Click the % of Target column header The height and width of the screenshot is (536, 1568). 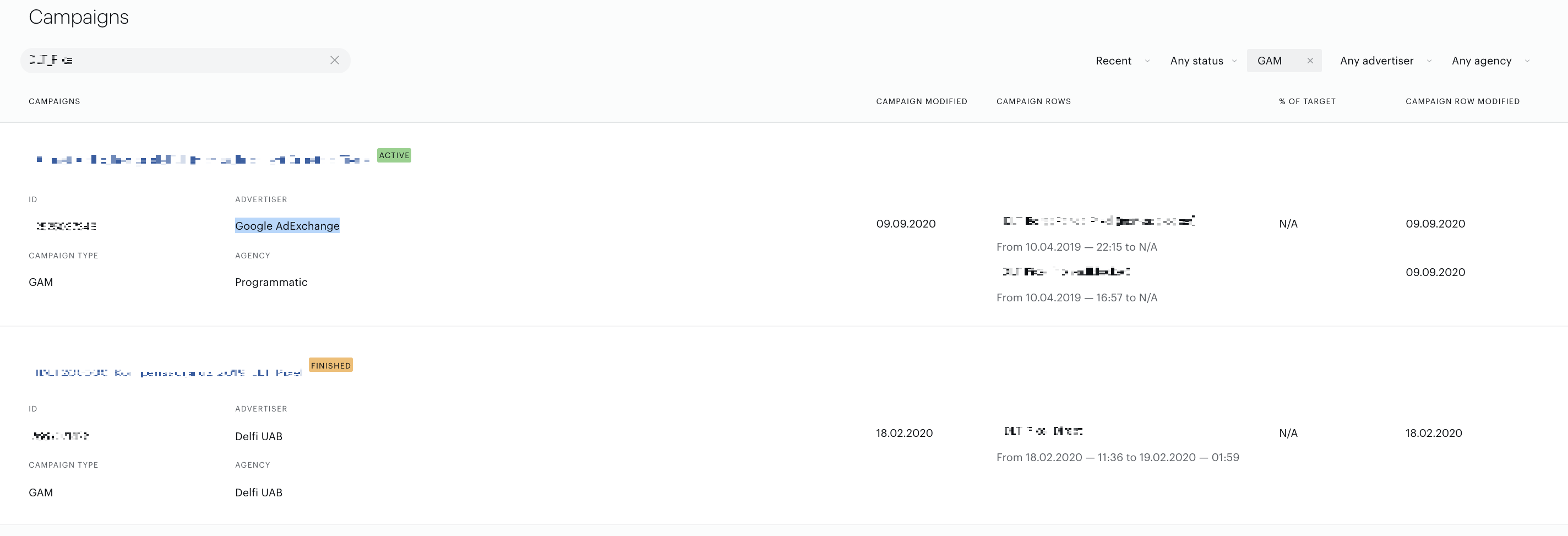click(1307, 101)
